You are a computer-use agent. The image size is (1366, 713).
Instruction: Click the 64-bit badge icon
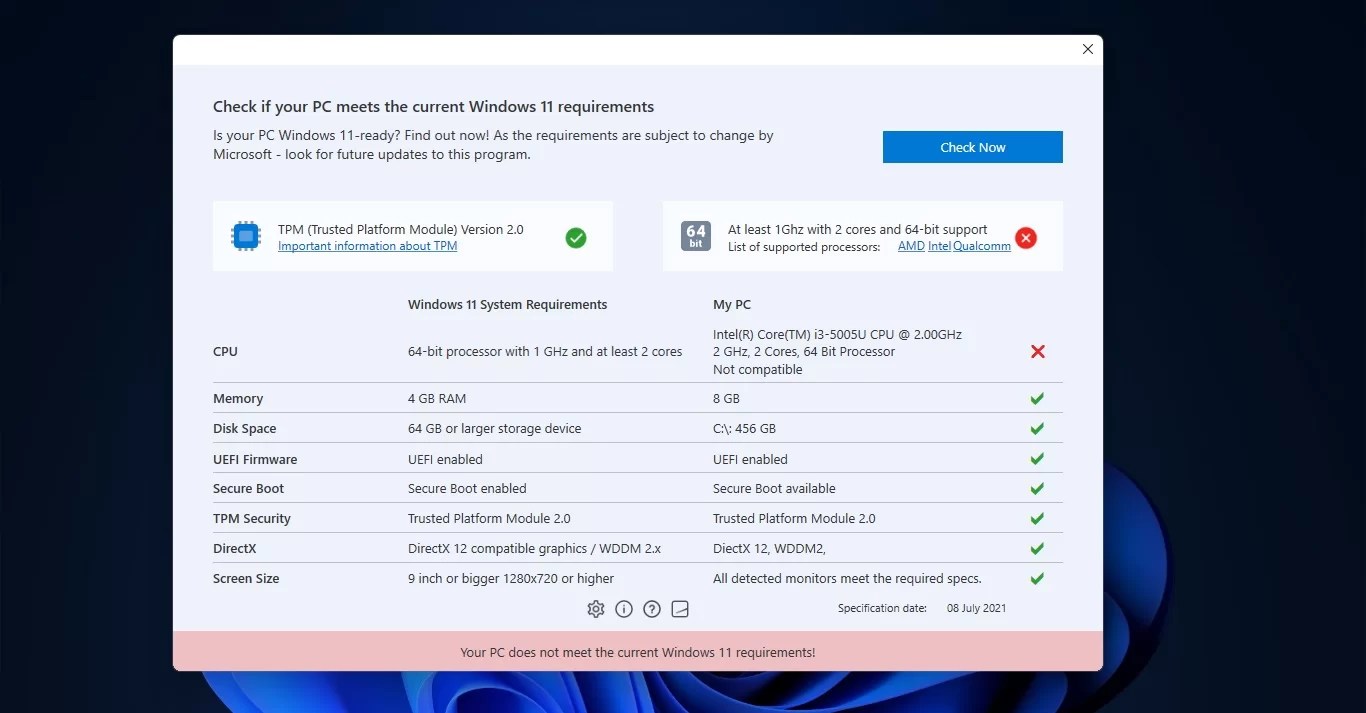696,236
